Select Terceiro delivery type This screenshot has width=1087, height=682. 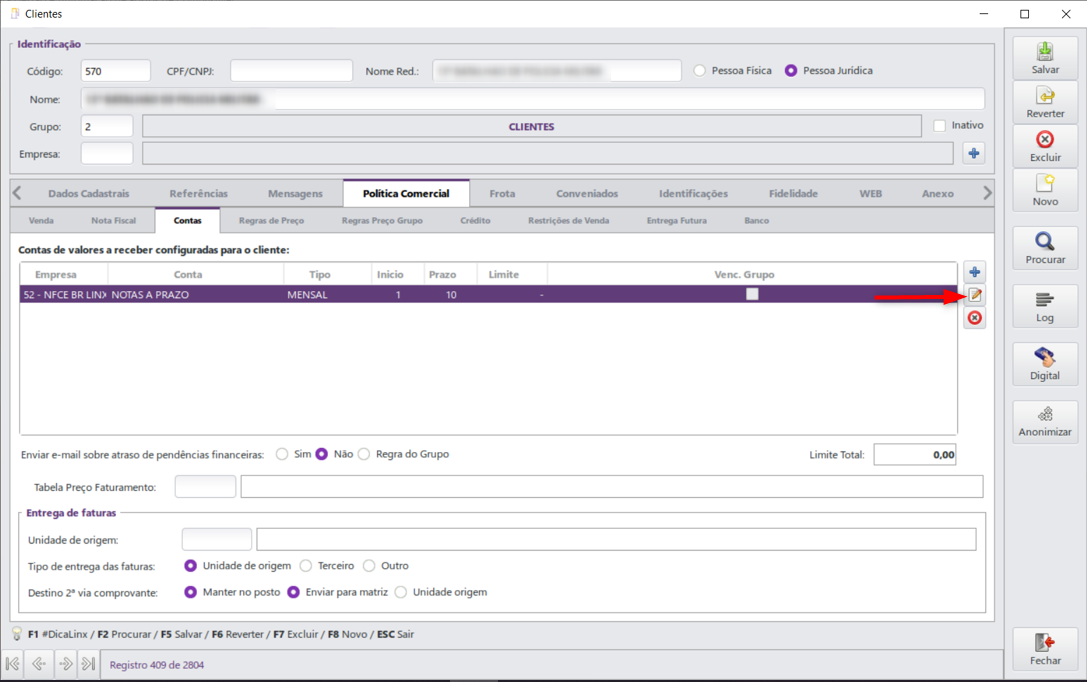click(306, 566)
